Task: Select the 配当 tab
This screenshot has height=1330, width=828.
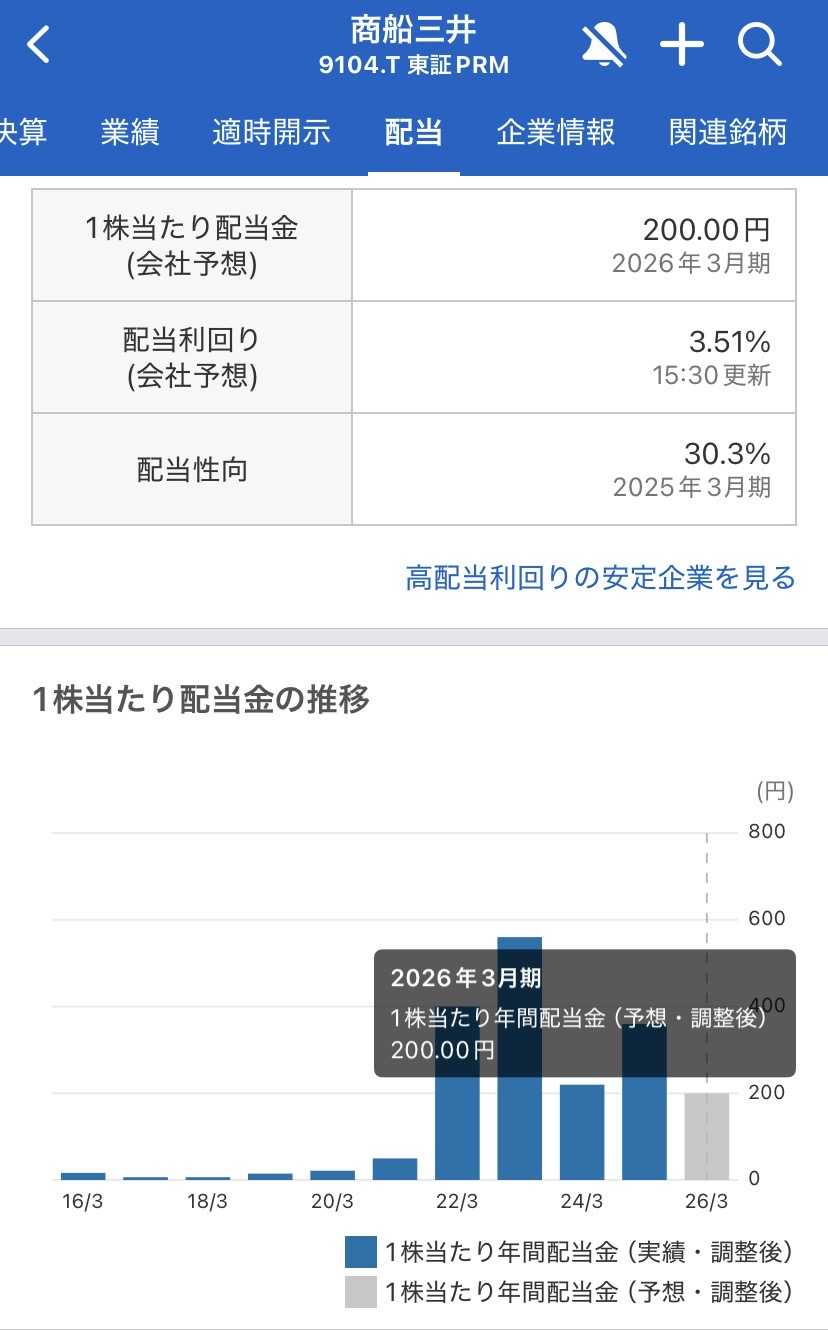Action: click(413, 132)
